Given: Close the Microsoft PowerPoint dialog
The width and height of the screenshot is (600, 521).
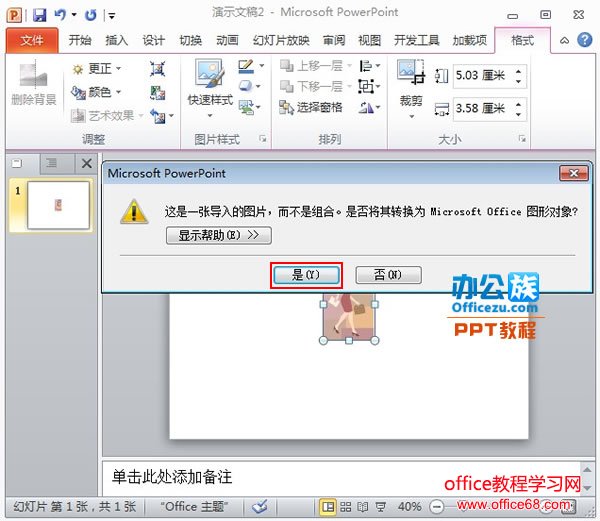Looking at the screenshot, I should [573, 173].
